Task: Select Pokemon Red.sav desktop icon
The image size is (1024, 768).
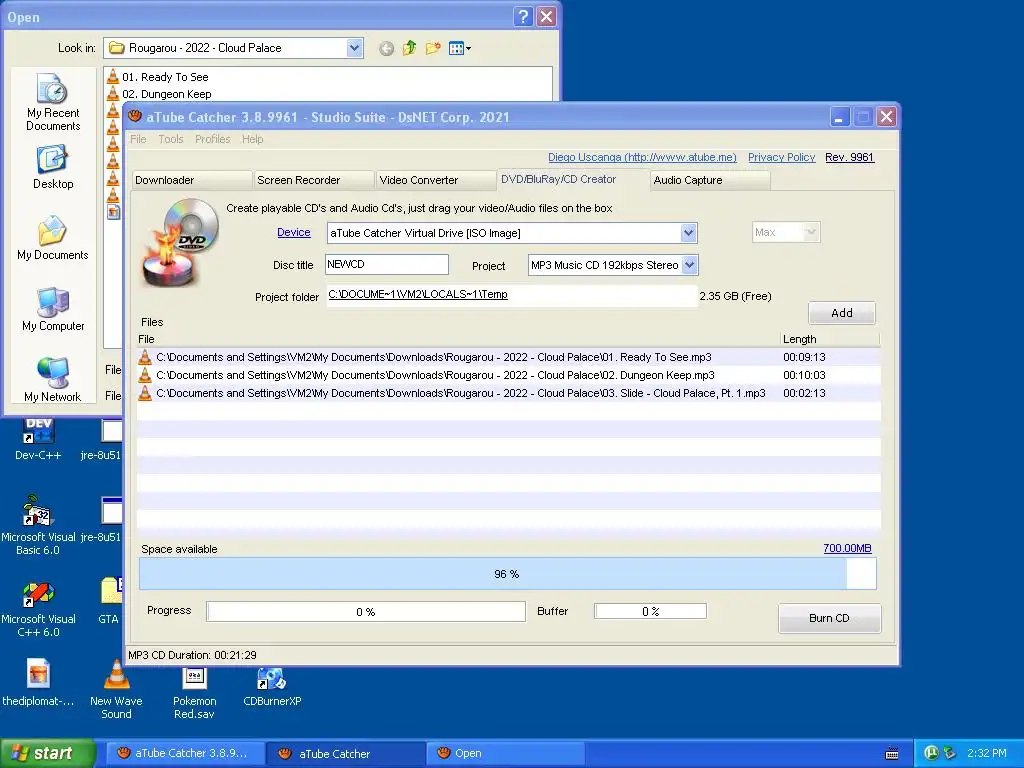Action: (x=194, y=692)
